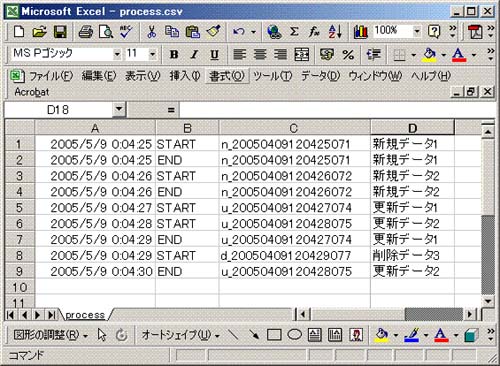This screenshot has width=500, height=366.
Task: Click the indent icon in formatting toolbar
Action: (x=374, y=54)
